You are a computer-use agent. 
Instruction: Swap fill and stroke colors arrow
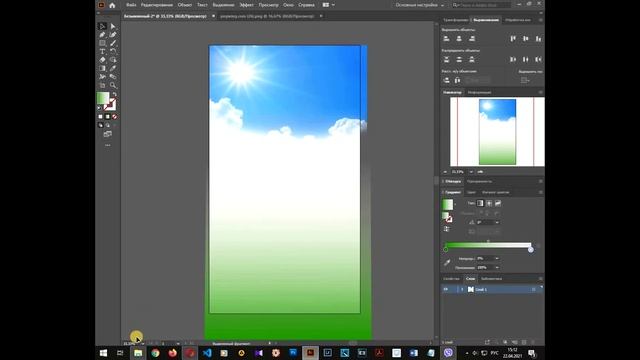115,94
